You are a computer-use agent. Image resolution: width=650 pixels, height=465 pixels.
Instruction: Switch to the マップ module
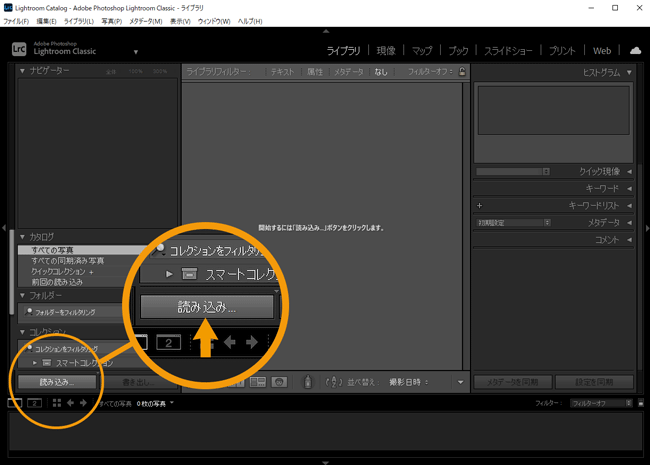point(422,51)
